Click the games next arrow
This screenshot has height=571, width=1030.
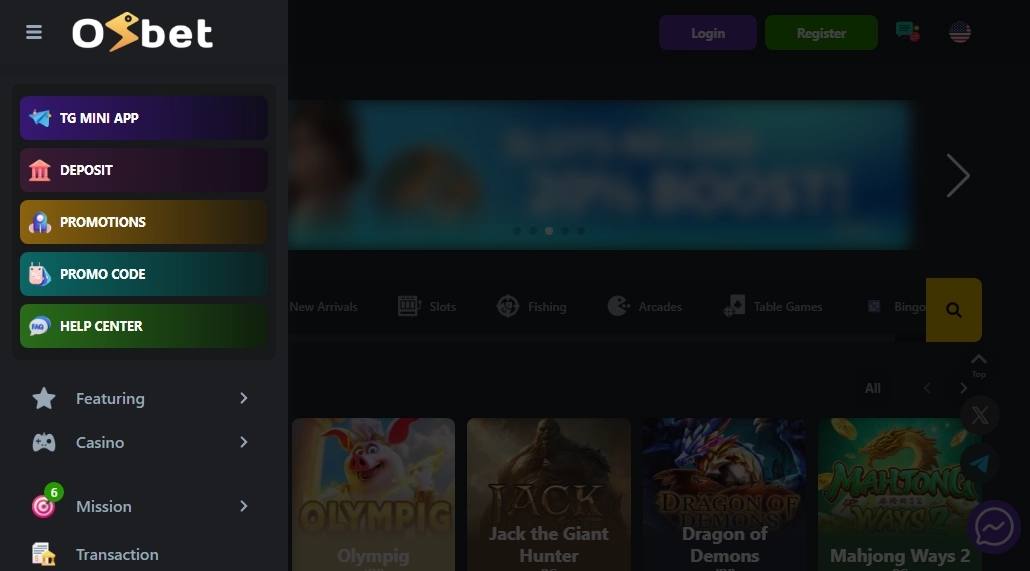click(964, 388)
